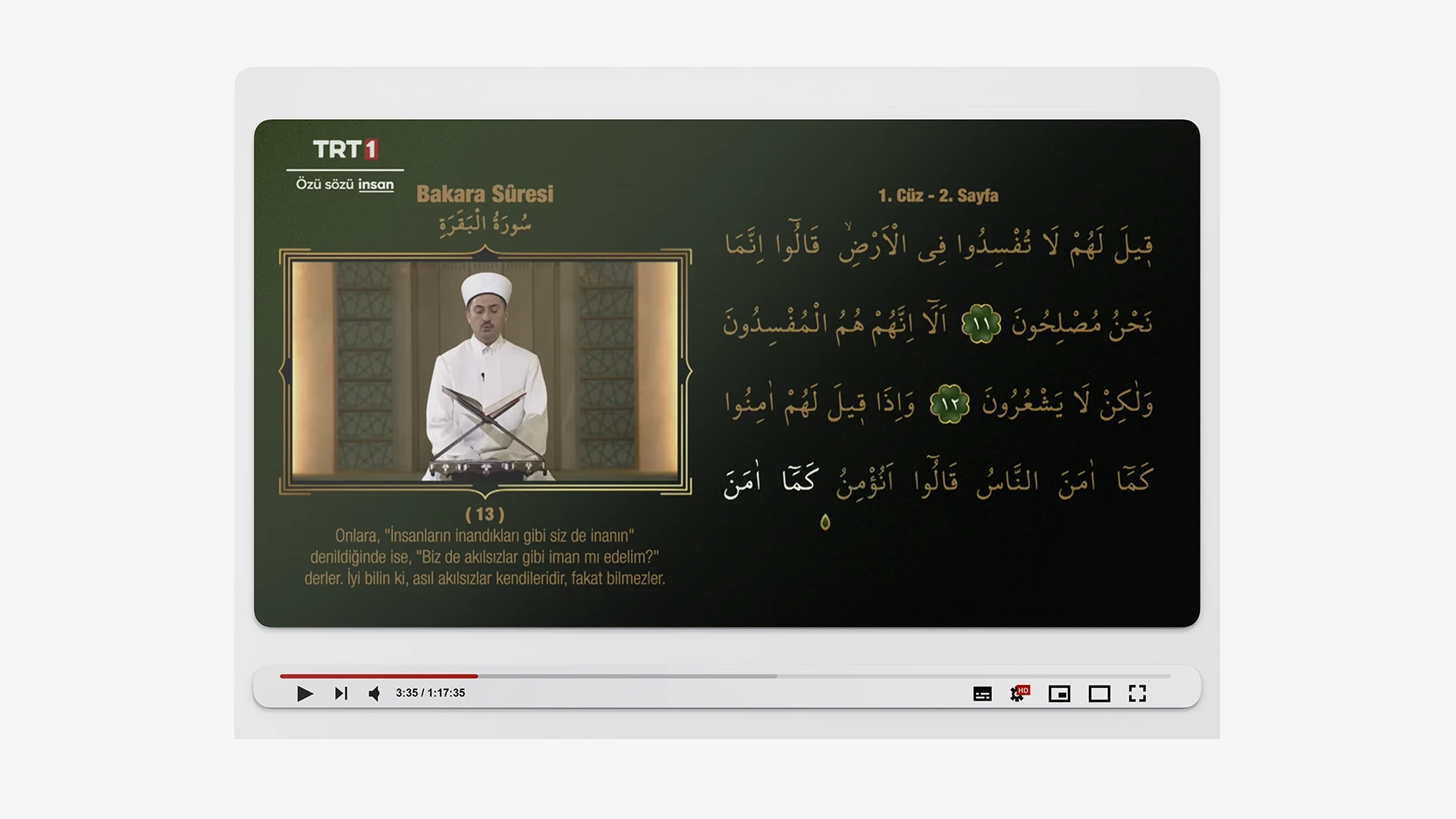1456x819 pixels.
Task: Click the 3:35 / 1:17:35 time display
Action: (430, 693)
